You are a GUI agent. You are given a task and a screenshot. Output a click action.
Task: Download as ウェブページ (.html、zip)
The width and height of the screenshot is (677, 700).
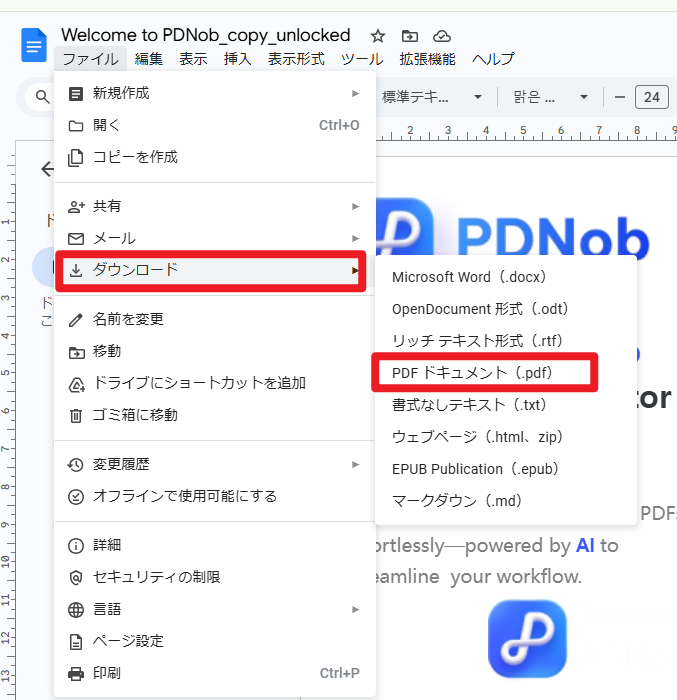tap(506, 437)
